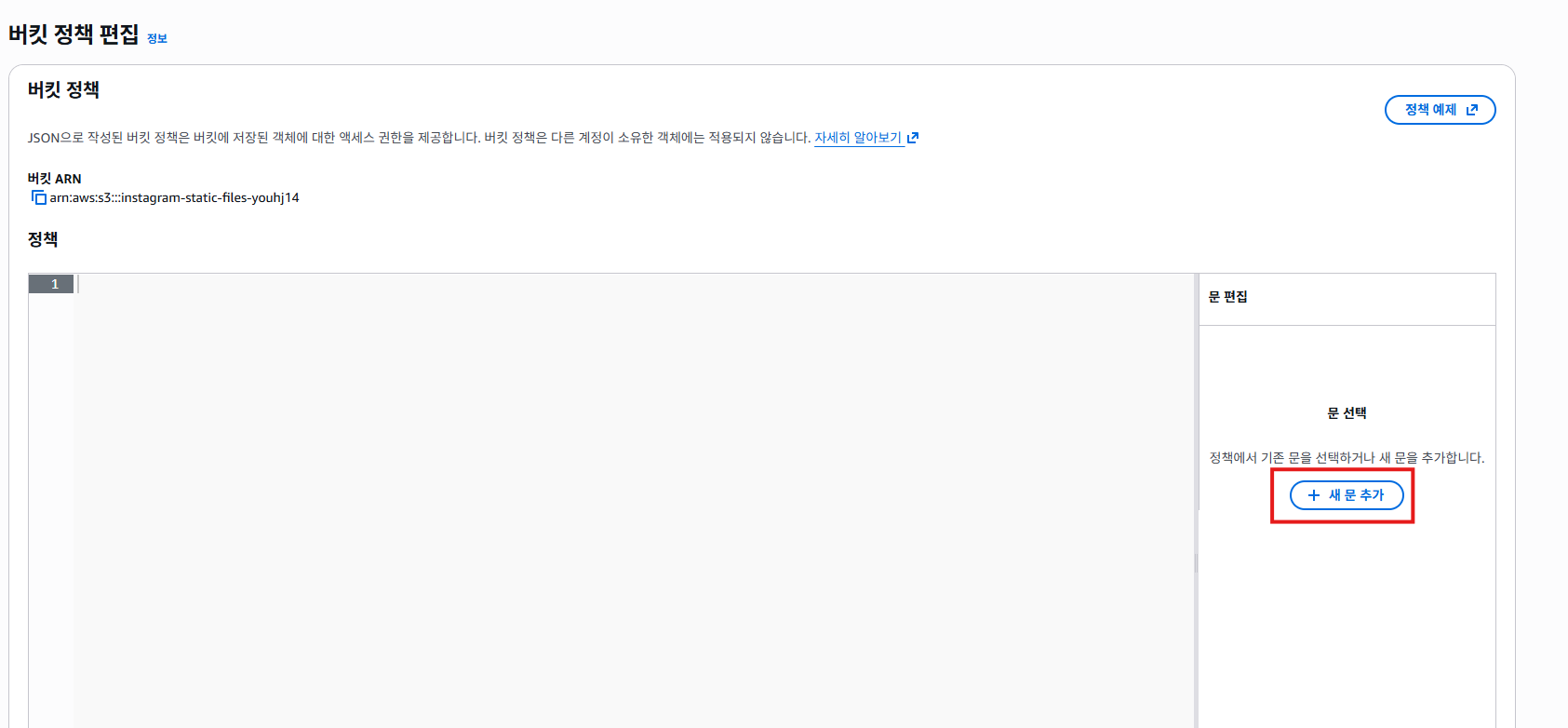The image size is (1568, 728).
Task: Select the 문 편집 panel header
Action: (1227, 297)
